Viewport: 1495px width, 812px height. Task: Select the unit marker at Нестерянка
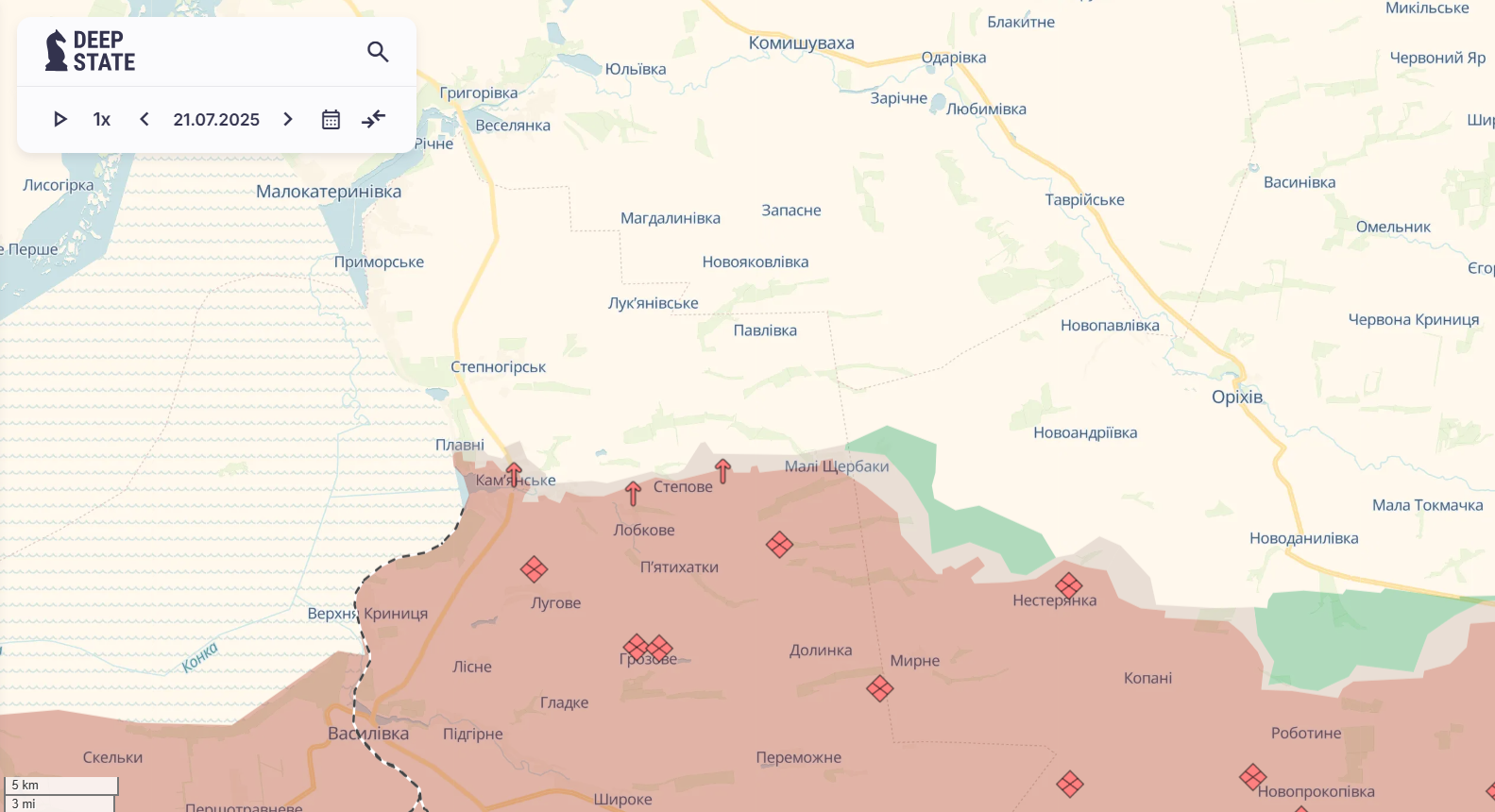tap(1069, 585)
